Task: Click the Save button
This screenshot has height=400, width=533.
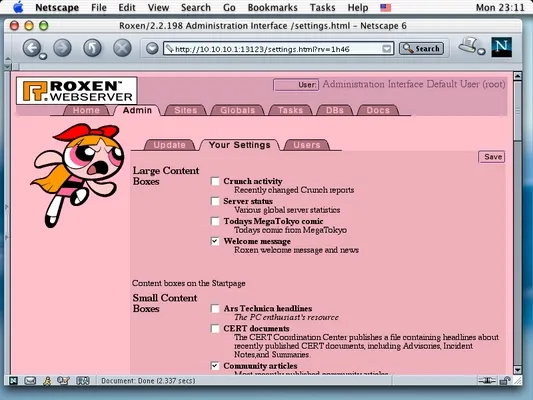Action: pos(492,157)
